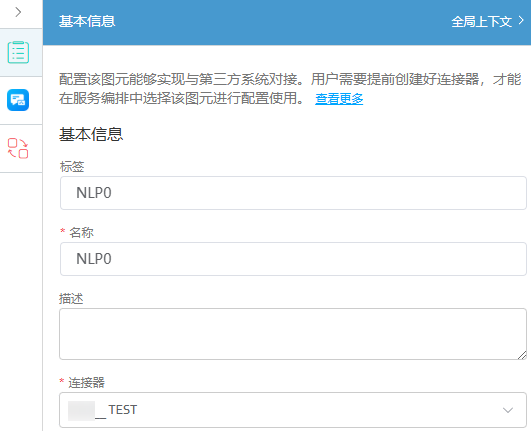The image size is (531, 431).
Task: Select the teal clipboard list sidebar icon
Action: 18,52
